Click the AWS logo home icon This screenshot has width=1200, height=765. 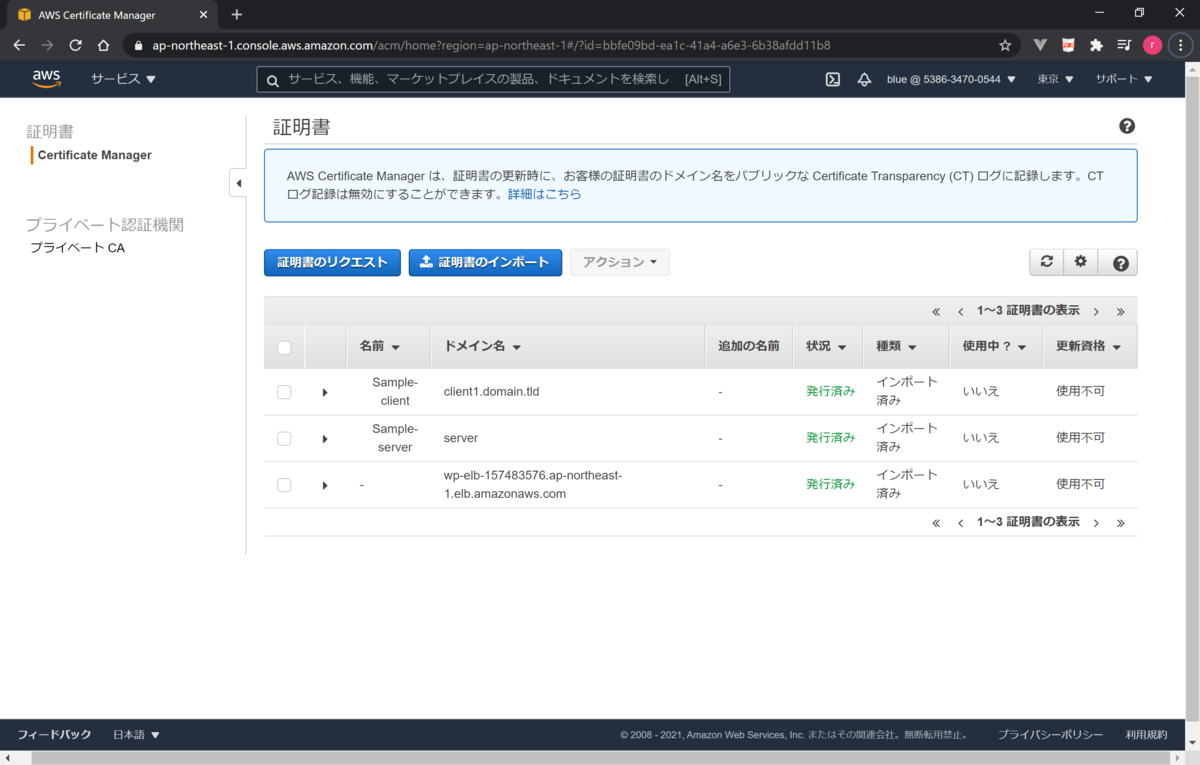(x=46, y=79)
